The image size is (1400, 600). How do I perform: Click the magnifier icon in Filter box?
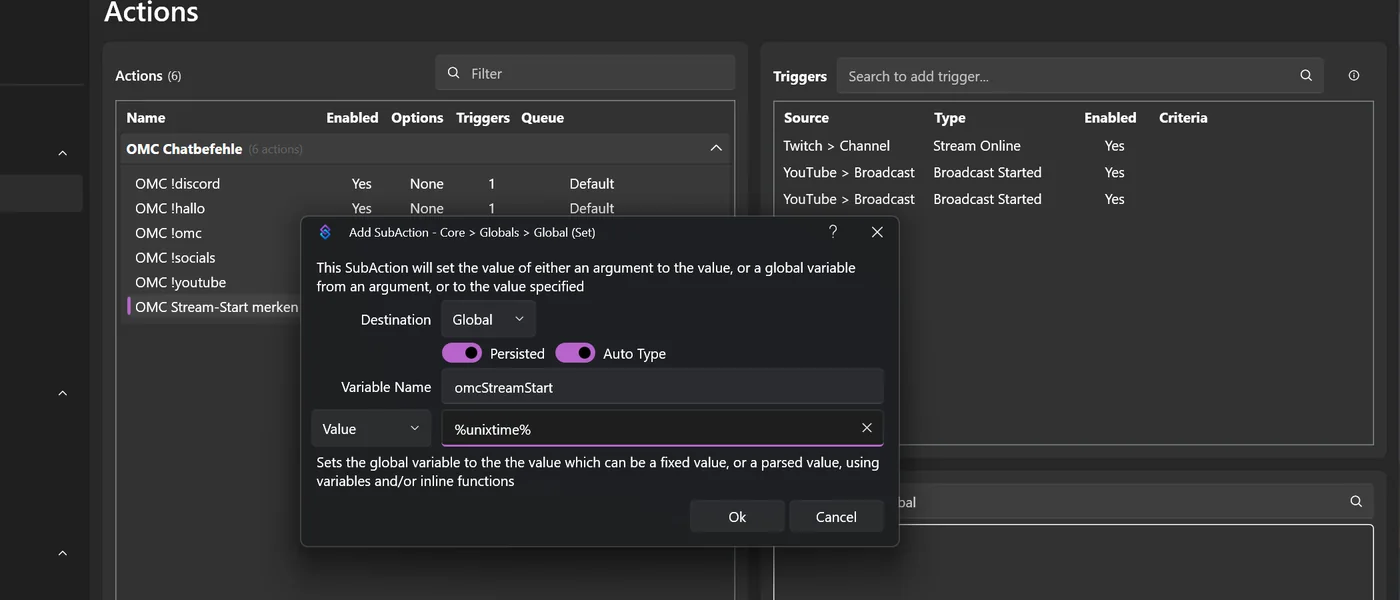click(454, 73)
